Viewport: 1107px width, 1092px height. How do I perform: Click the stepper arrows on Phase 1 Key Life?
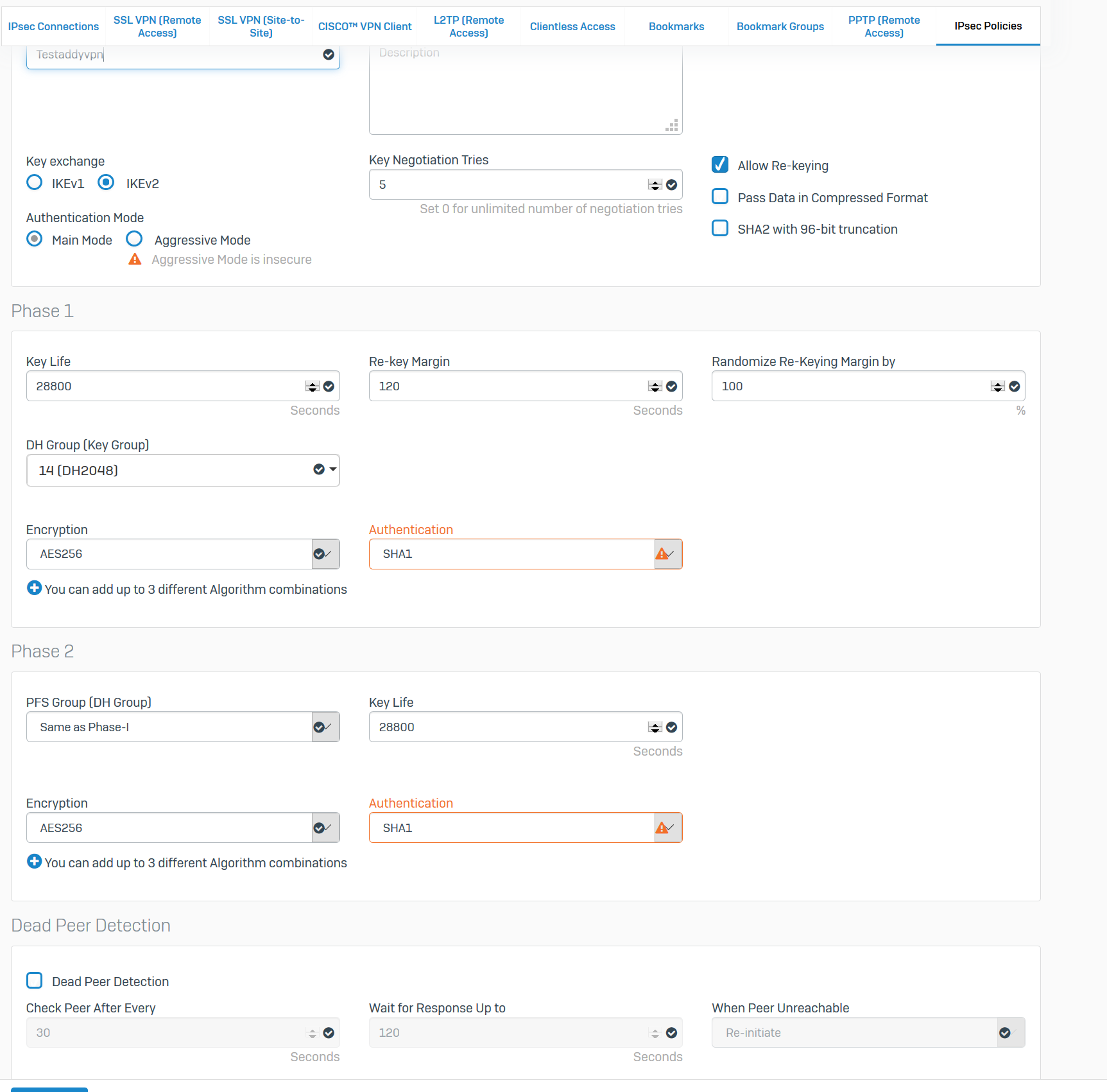point(312,386)
